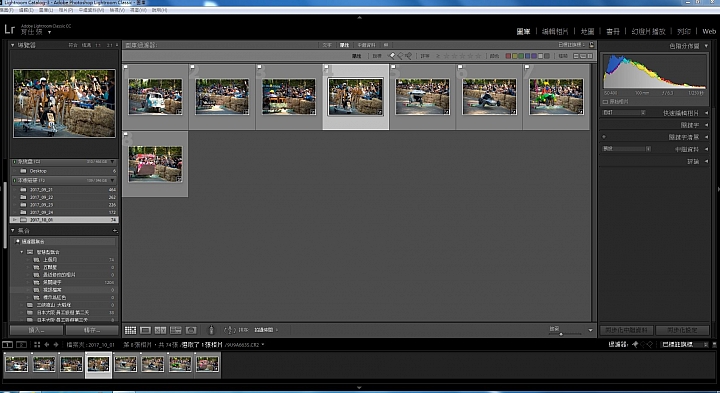This screenshot has width=720, height=393.
Task: Select the Metadata filter tab
Action: pyautogui.click(x=366, y=45)
